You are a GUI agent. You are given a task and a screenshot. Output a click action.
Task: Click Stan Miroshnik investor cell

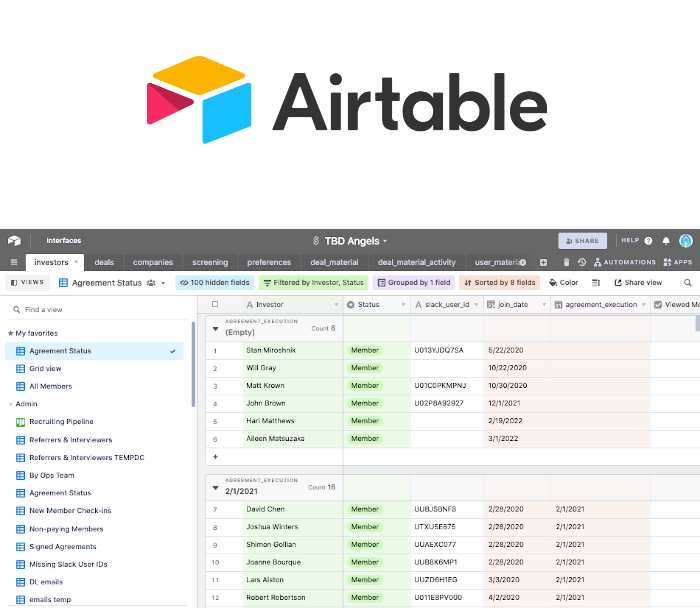pyautogui.click(x=293, y=350)
